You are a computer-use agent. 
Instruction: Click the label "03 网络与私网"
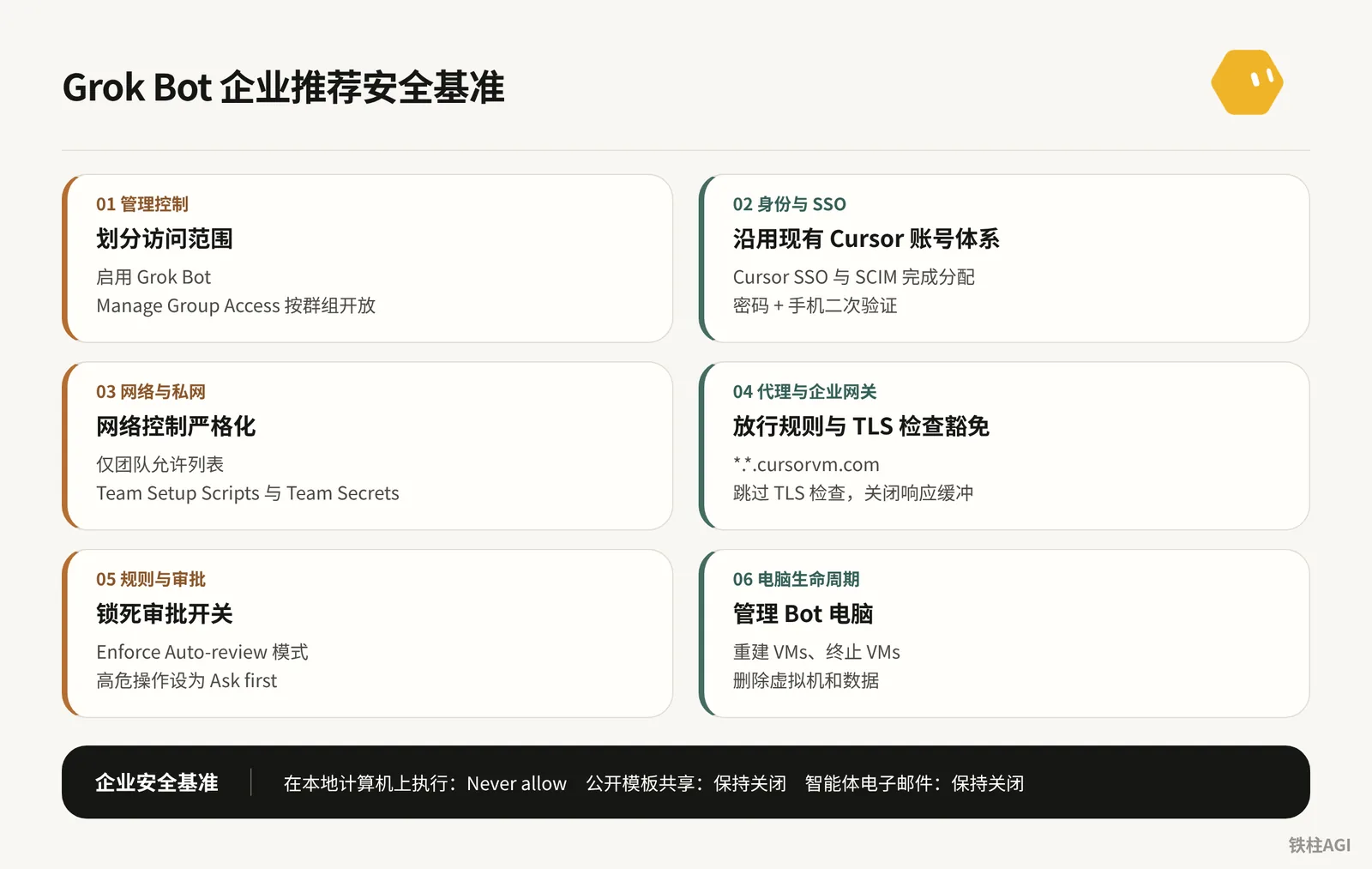(151, 392)
